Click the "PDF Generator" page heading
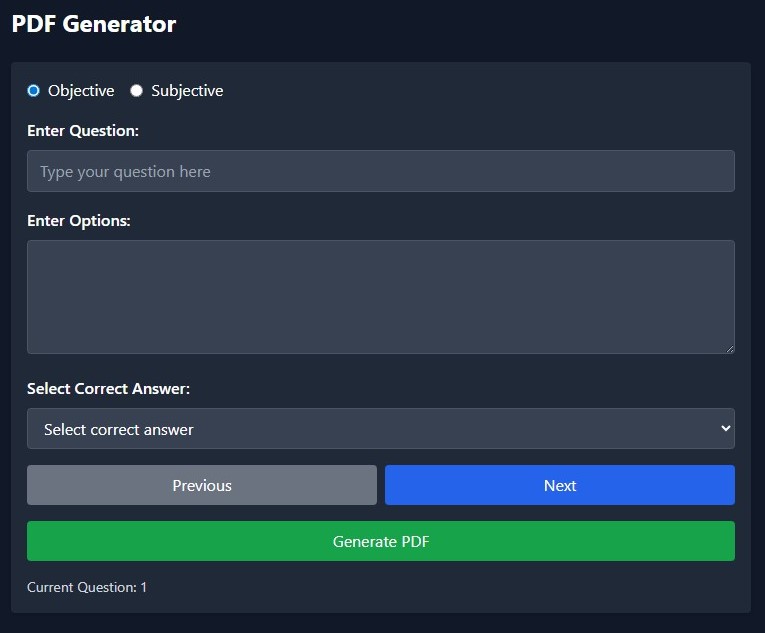This screenshot has width=765, height=633. pos(94,25)
